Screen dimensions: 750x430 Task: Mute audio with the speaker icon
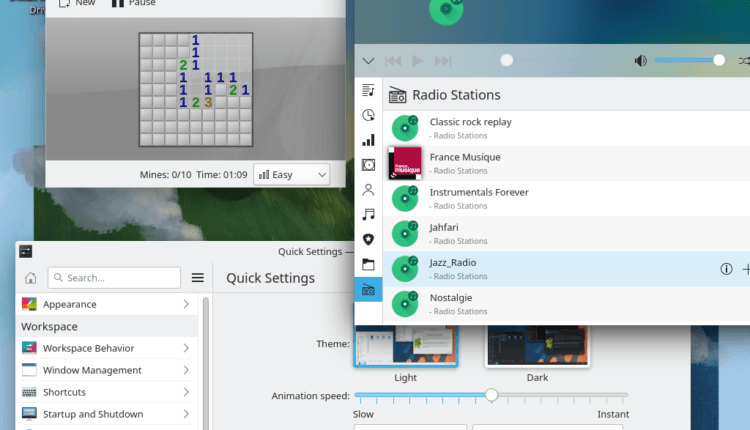(x=640, y=61)
